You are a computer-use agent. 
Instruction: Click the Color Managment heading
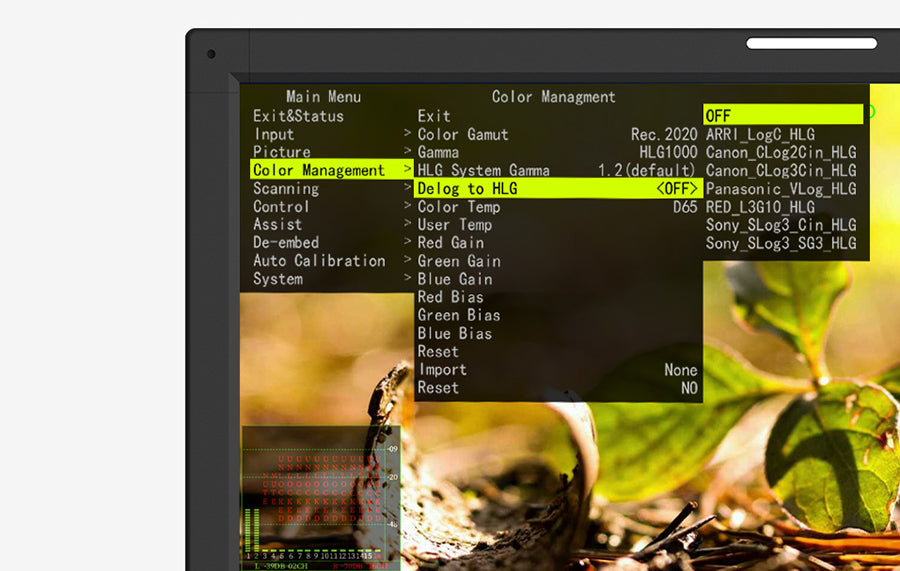coord(553,96)
